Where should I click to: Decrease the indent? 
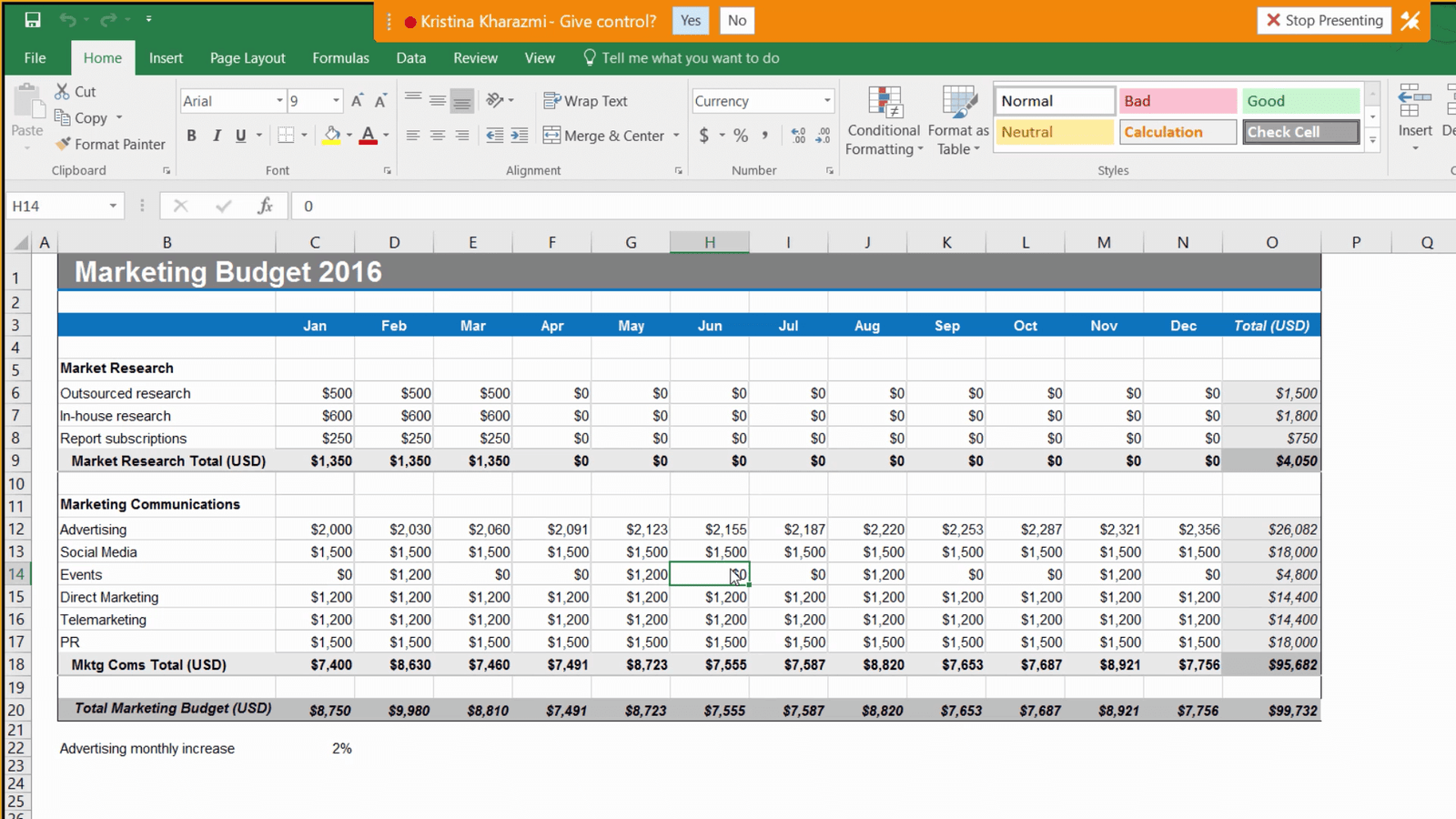coord(494,136)
